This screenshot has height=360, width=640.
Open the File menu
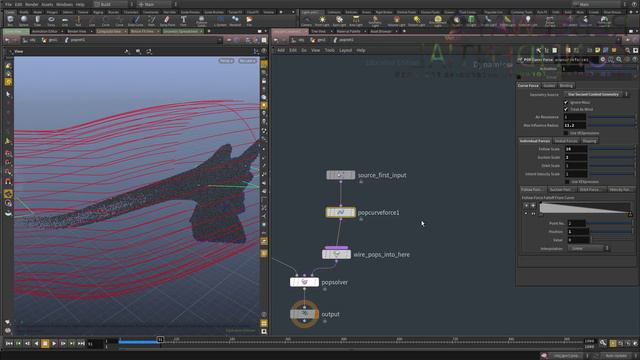[x=8, y=4]
